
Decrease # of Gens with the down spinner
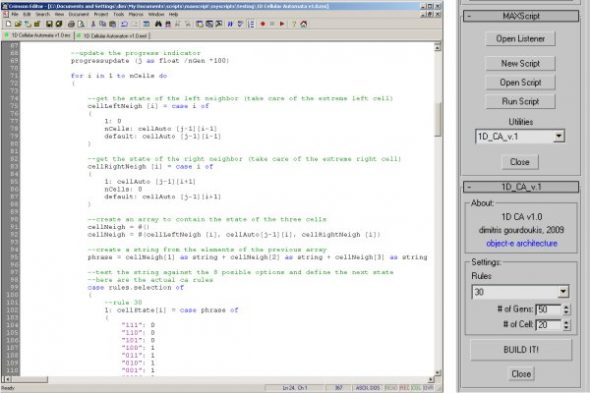point(566,312)
